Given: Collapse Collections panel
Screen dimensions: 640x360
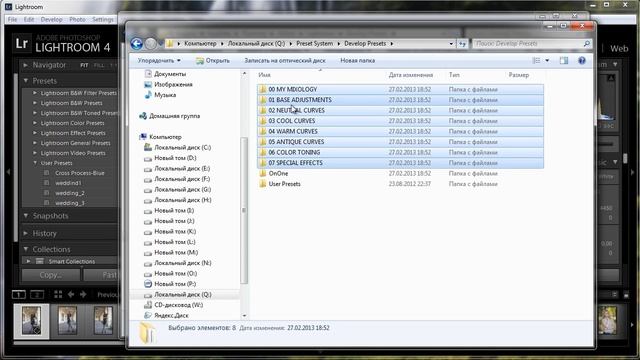Looking at the screenshot, I should (26, 249).
